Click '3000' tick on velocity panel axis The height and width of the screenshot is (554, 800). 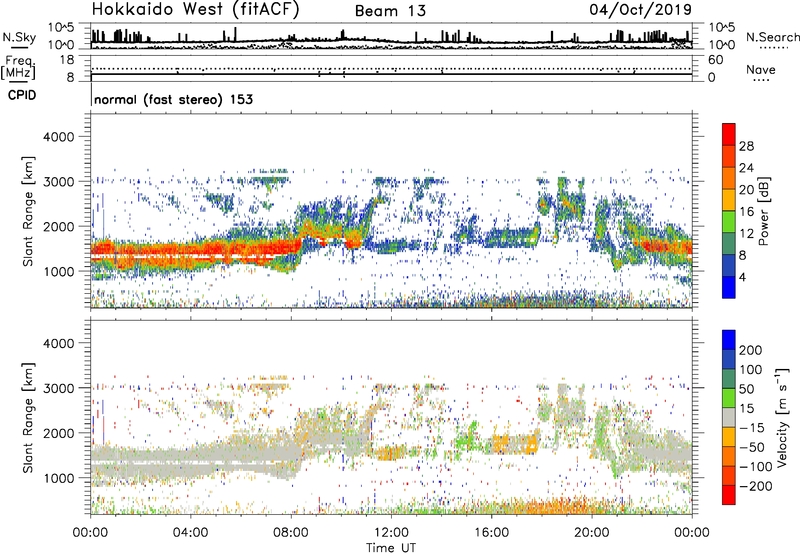(x=58, y=388)
